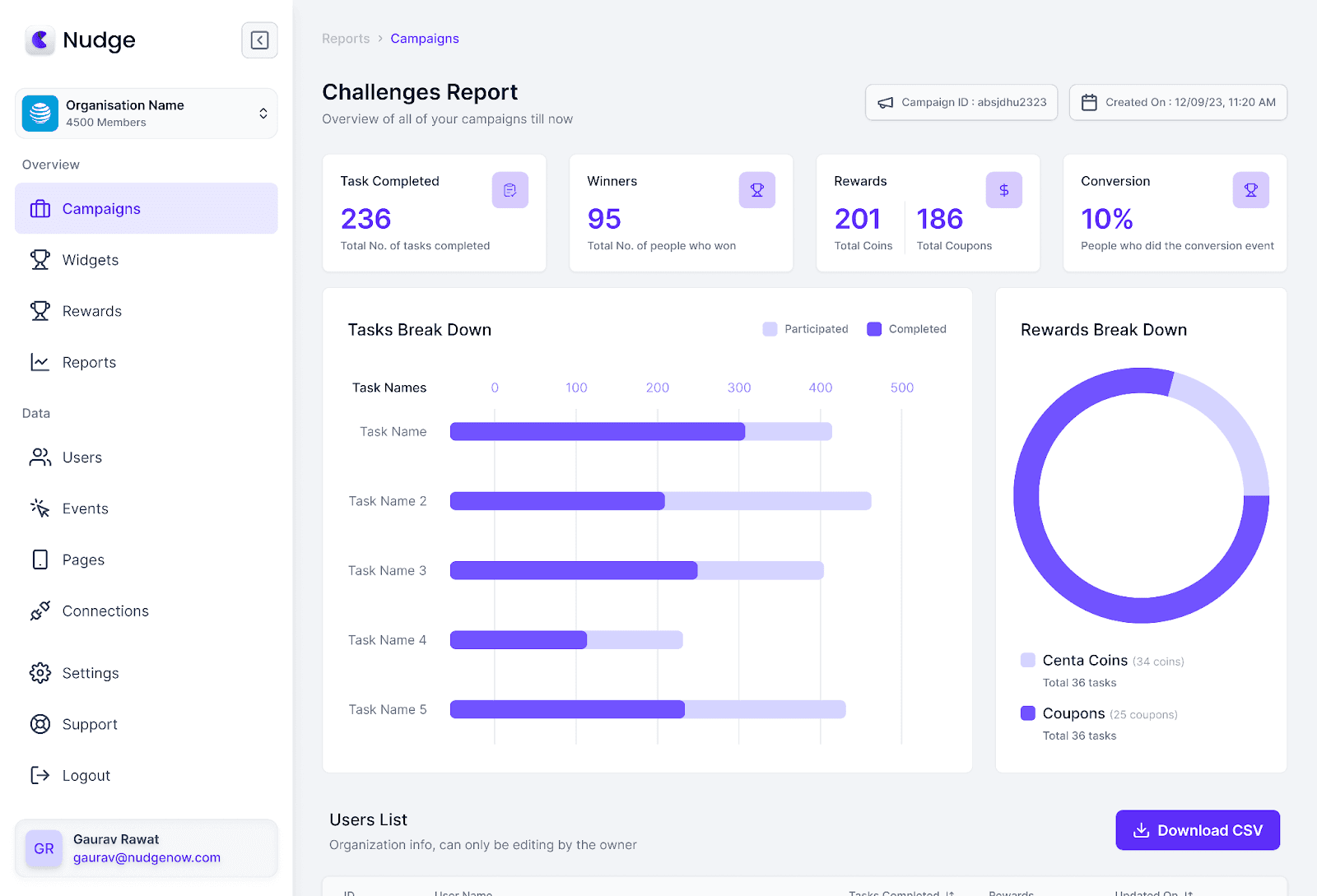Click the Task Completed clipboard icon
Viewport: 1317px width, 896px height.
[510, 190]
